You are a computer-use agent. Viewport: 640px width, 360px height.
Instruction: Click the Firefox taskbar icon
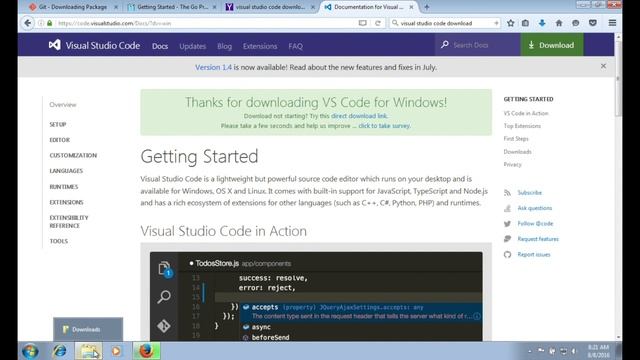pos(146,351)
